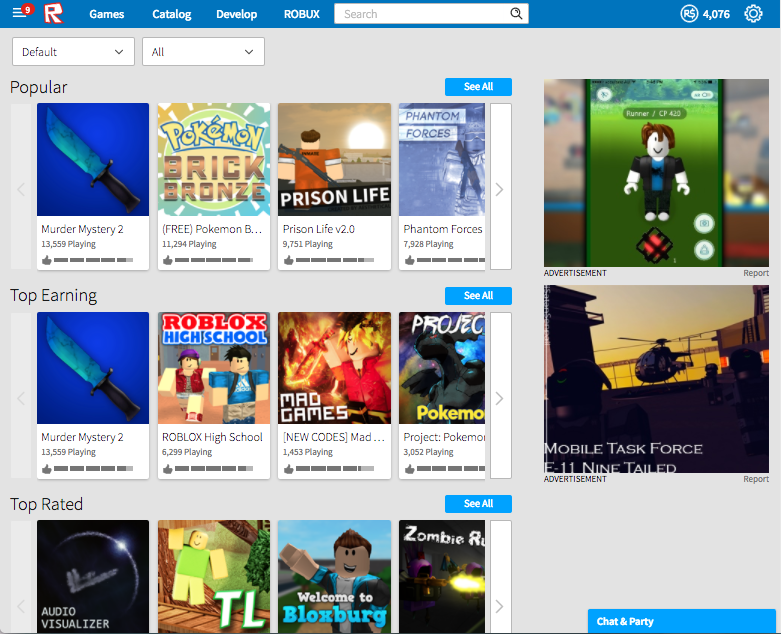
Task: Click the Roblox R logo
Action: pyautogui.click(x=53, y=13)
